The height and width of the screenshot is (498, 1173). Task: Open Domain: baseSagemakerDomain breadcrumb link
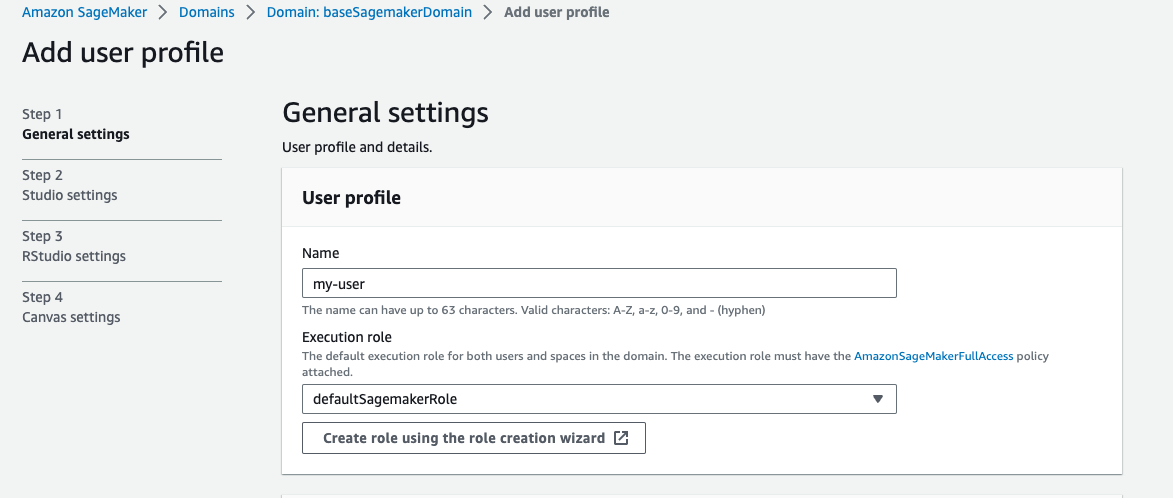(x=370, y=13)
